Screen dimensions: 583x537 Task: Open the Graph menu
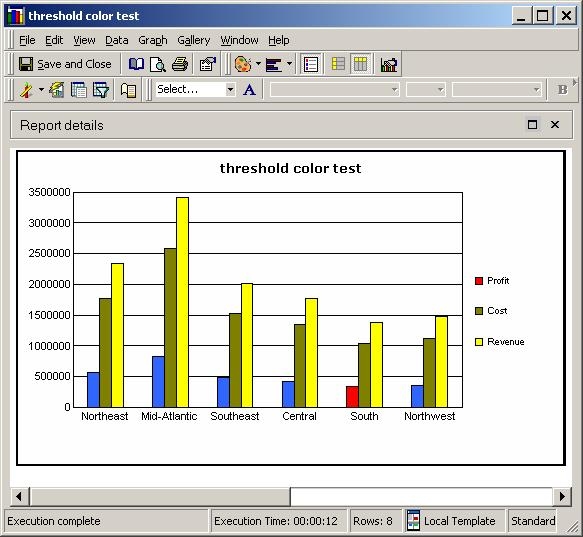tap(152, 40)
